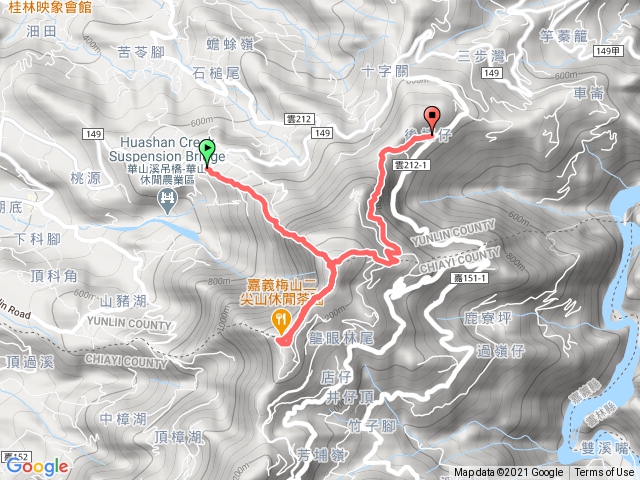Open the orange restaurant fork-knife icon
Viewport: 640px width, 480px height.
pos(282,320)
